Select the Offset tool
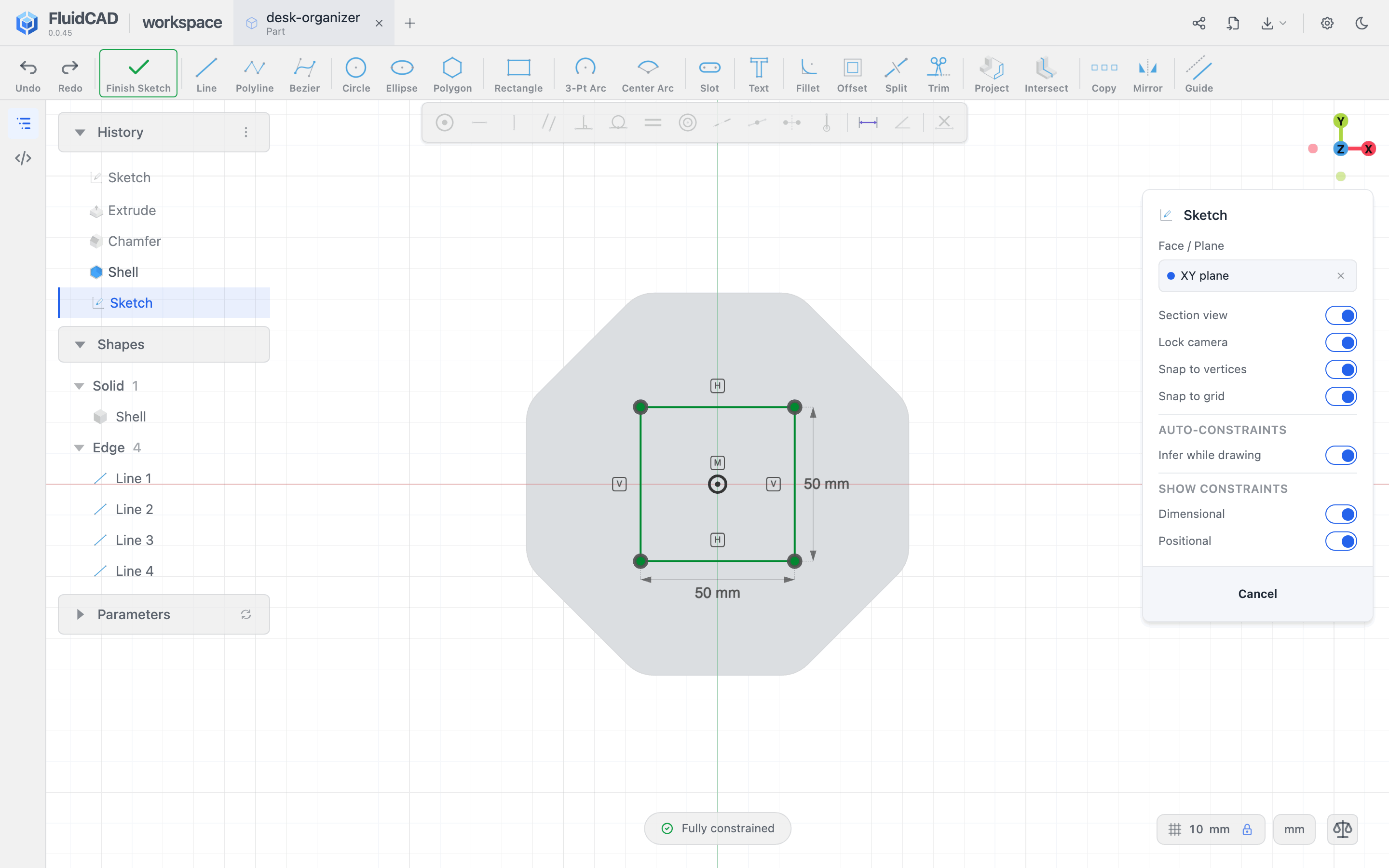1389x868 pixels. 852,74
